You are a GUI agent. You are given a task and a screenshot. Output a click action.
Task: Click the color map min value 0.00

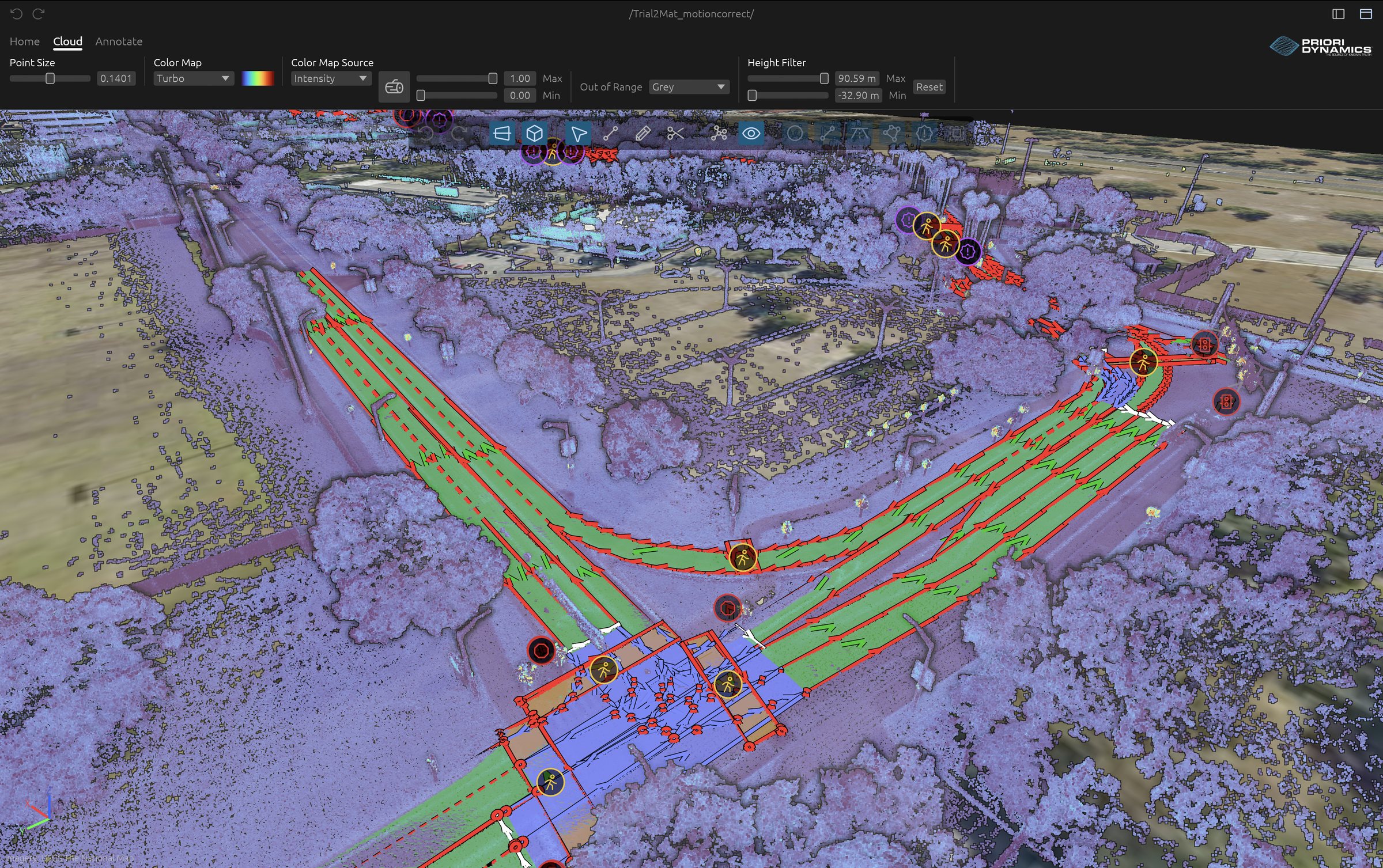(520, 96)
